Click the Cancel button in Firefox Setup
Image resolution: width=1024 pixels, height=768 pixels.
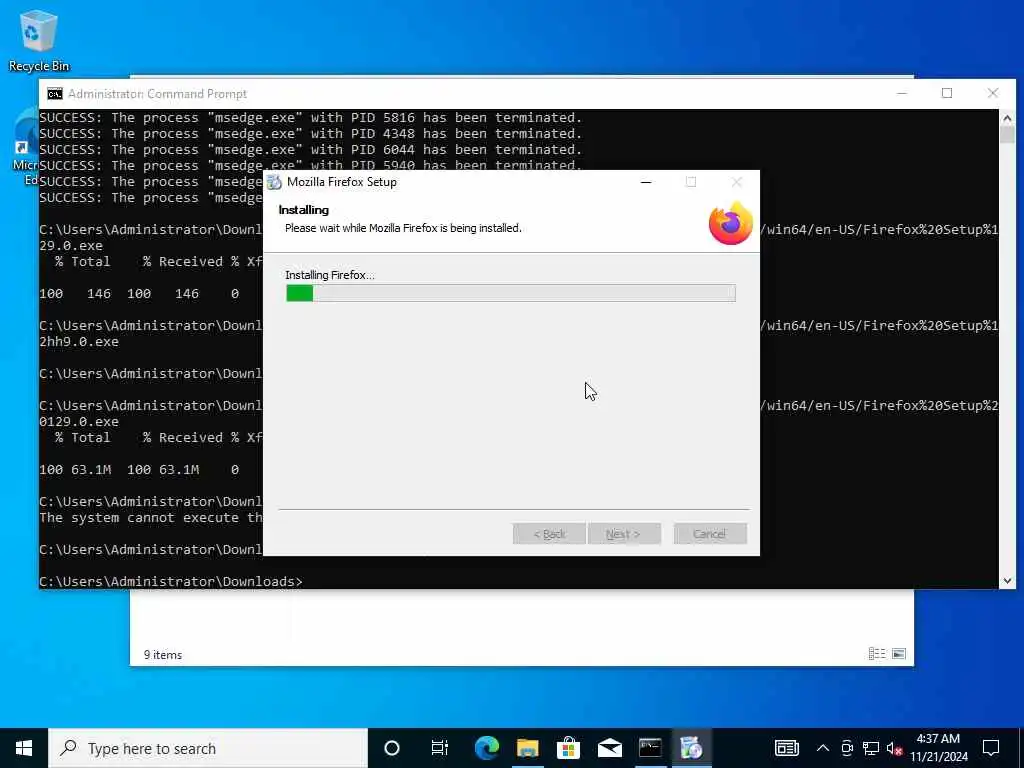click(710, 534)
